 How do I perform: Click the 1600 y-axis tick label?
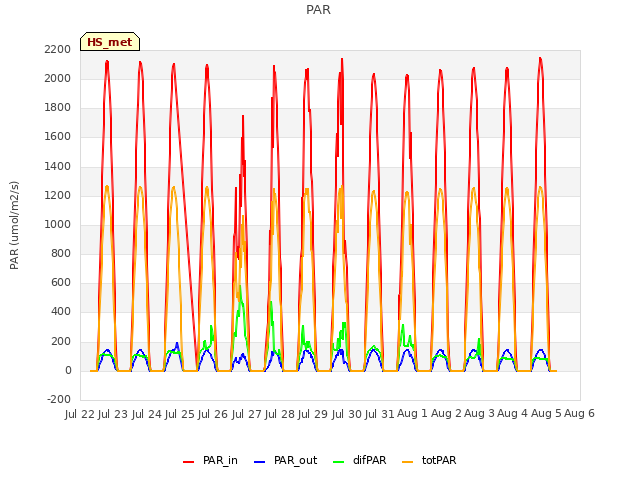point(58,137)
